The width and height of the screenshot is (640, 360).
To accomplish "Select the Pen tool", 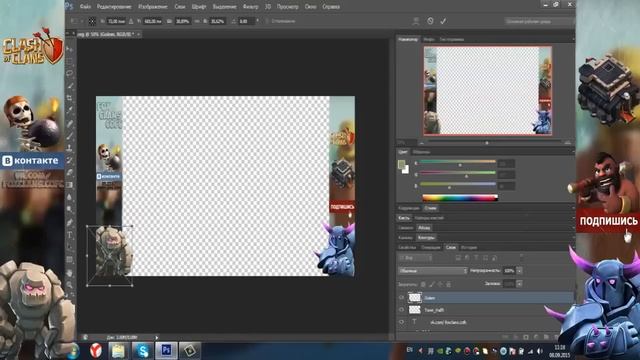I will 70,222.
